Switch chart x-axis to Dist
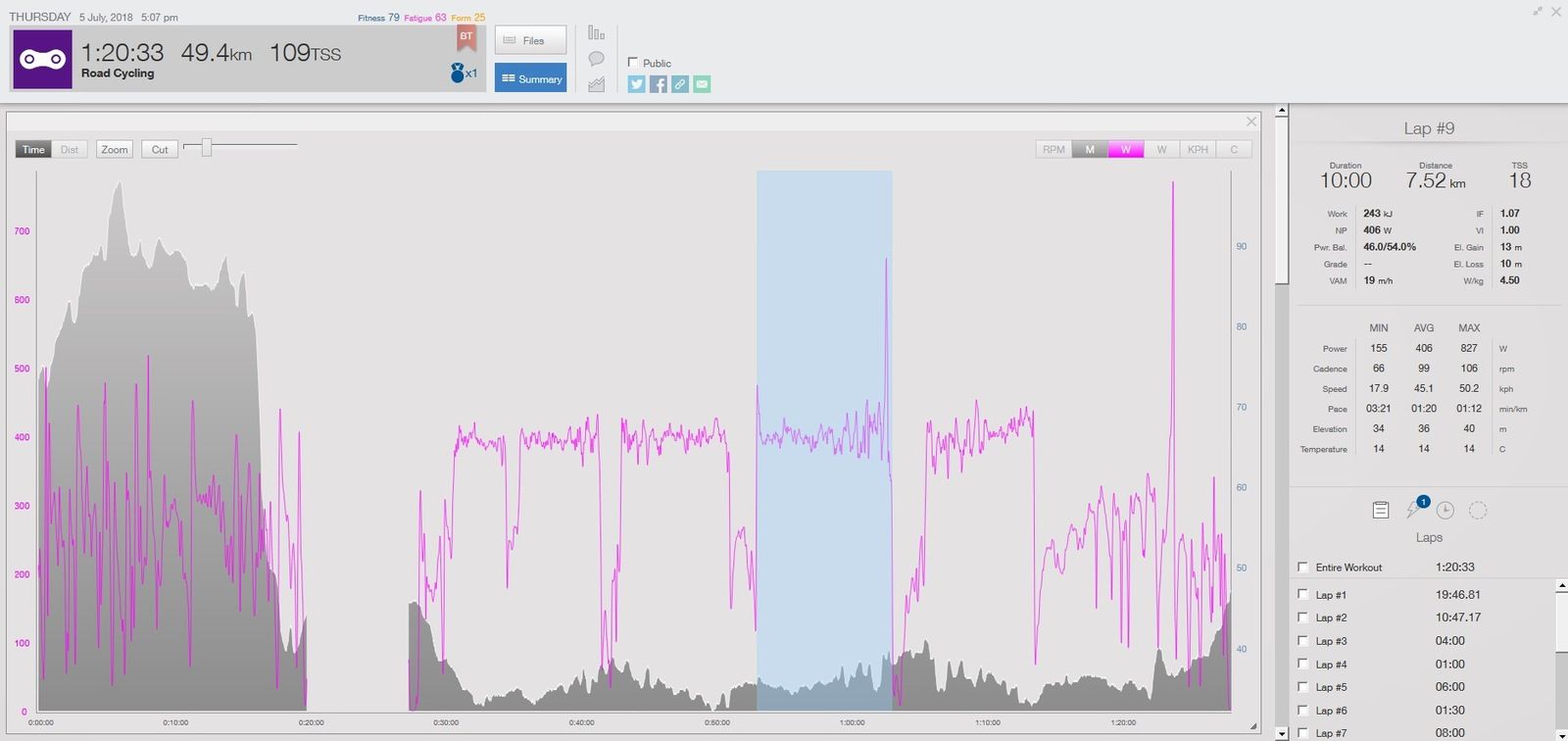This screenshot has height=741, width=1568. [x=70, y=149]
